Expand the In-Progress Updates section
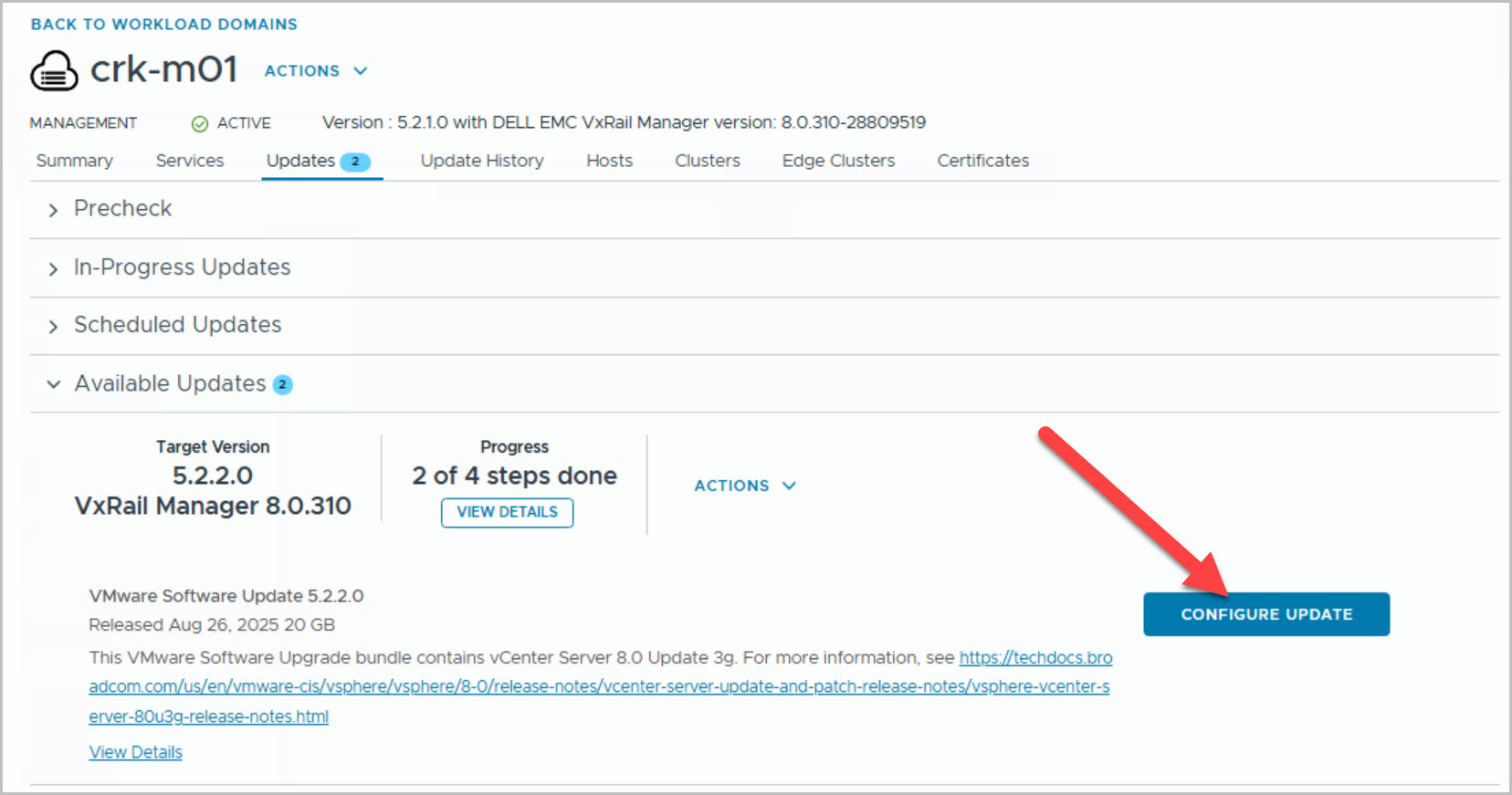This screenshot has height=795, width=1512. [53, 268]
